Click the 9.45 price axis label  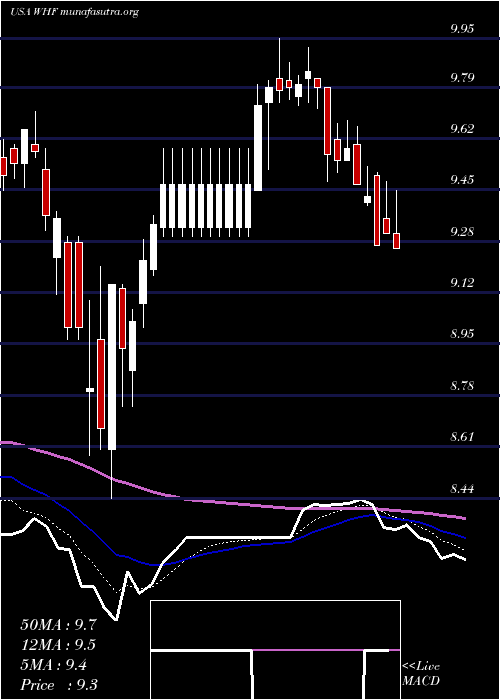[x=462, y=180]
